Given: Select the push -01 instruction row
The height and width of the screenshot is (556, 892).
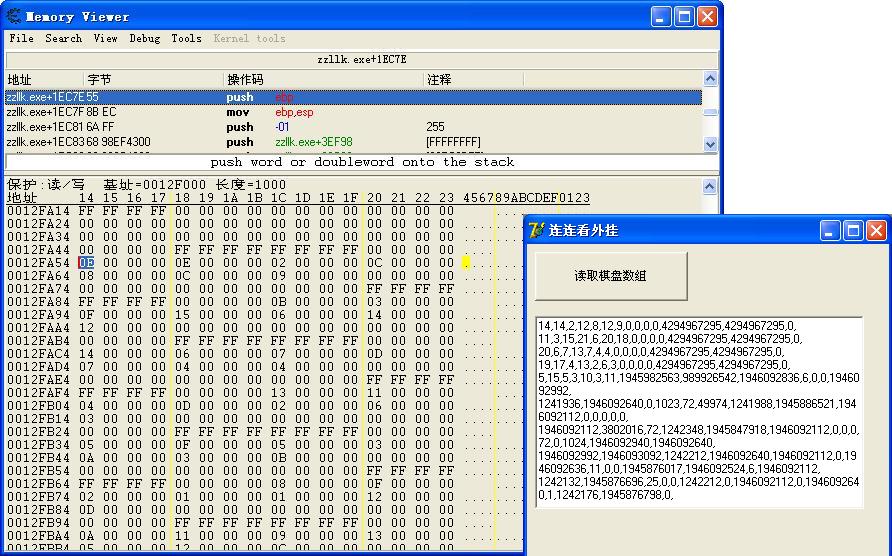Looking at the screenshot, I should 353,127.
